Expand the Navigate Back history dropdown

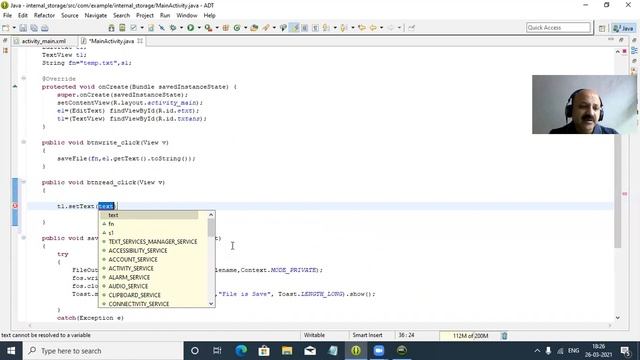[x=381, y=28]
